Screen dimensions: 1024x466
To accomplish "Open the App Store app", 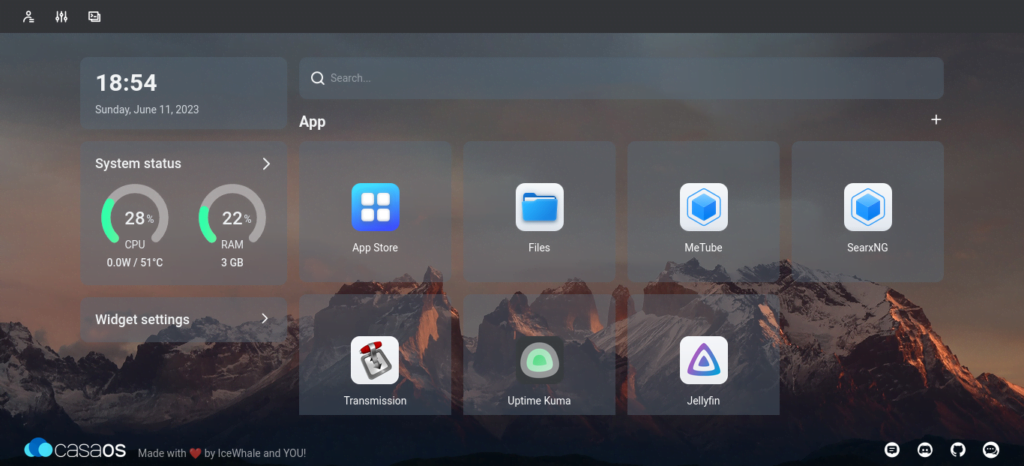I will coord(375,208).
